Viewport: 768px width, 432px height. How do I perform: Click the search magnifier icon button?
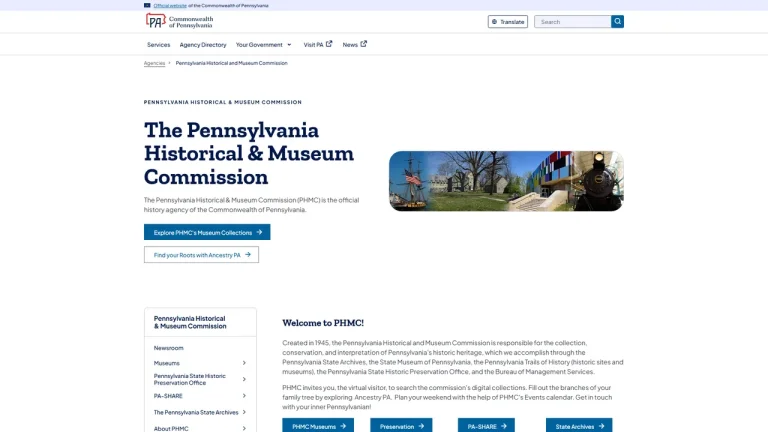pos(617,22)
